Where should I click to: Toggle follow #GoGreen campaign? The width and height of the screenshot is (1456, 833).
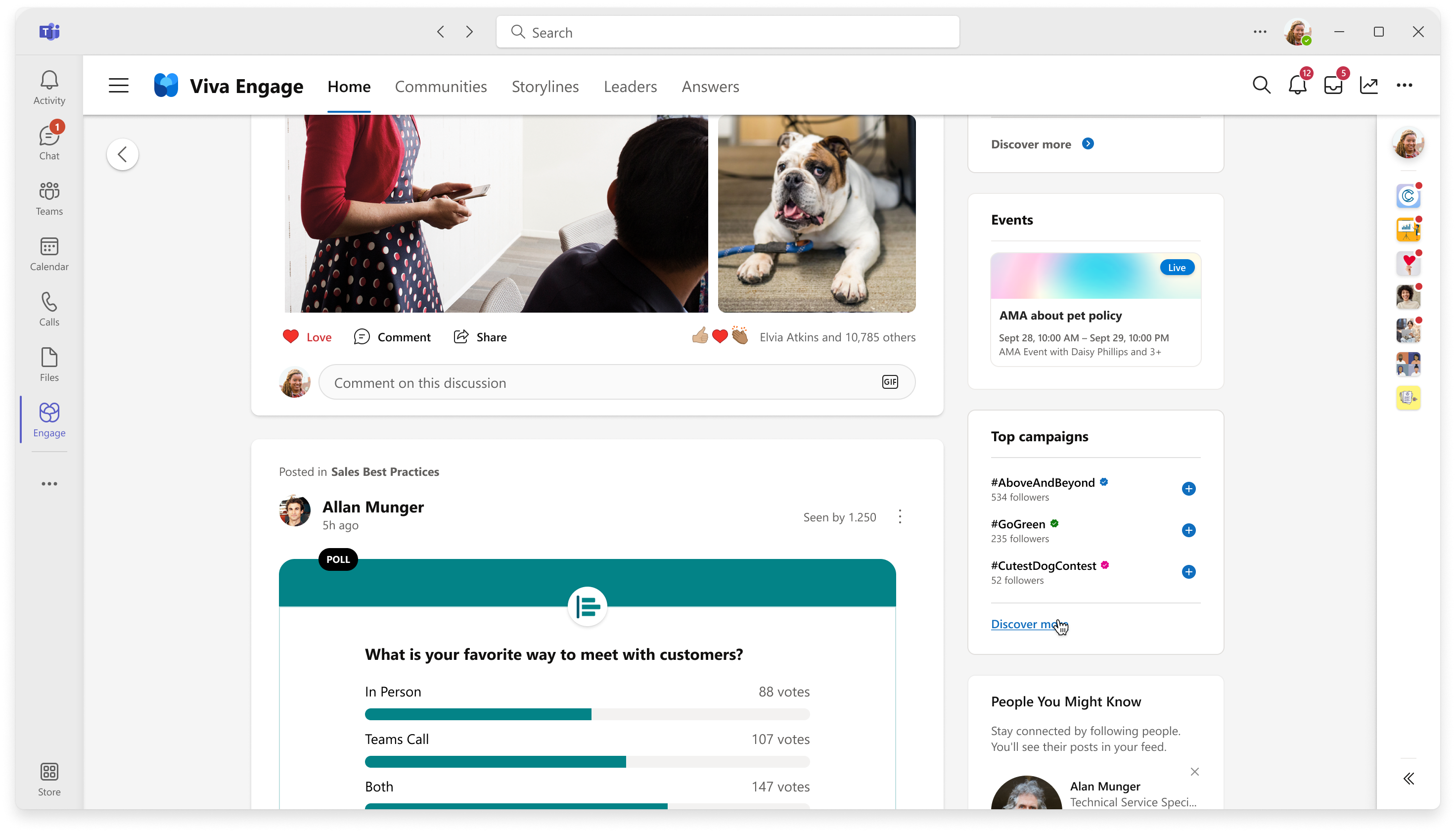[x=1189, y=530]
